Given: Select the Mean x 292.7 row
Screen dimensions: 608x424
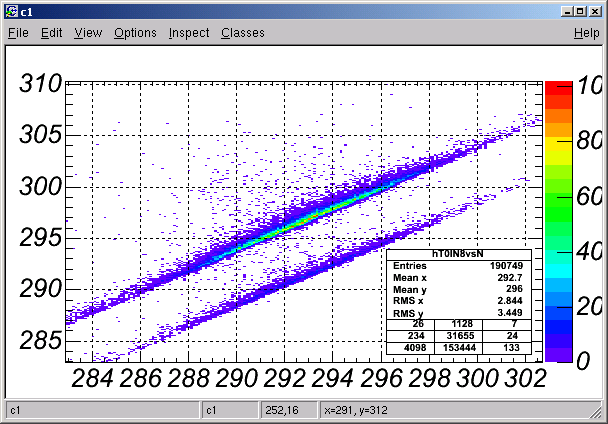Looking at the screenshot, I should (458, 278).
